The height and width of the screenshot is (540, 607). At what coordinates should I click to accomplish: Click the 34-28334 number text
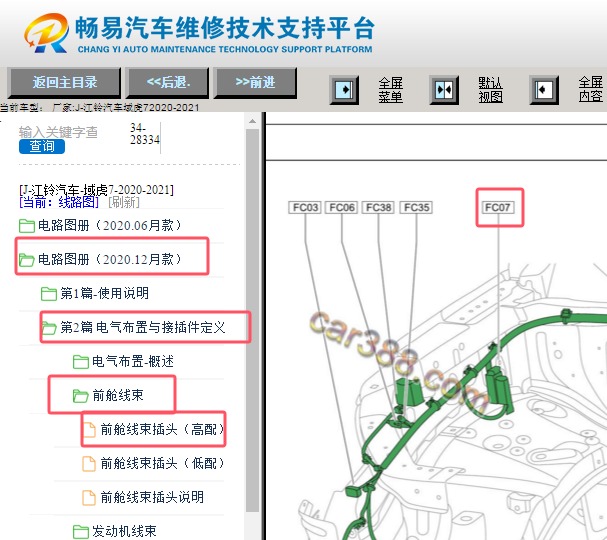point(144,134)
